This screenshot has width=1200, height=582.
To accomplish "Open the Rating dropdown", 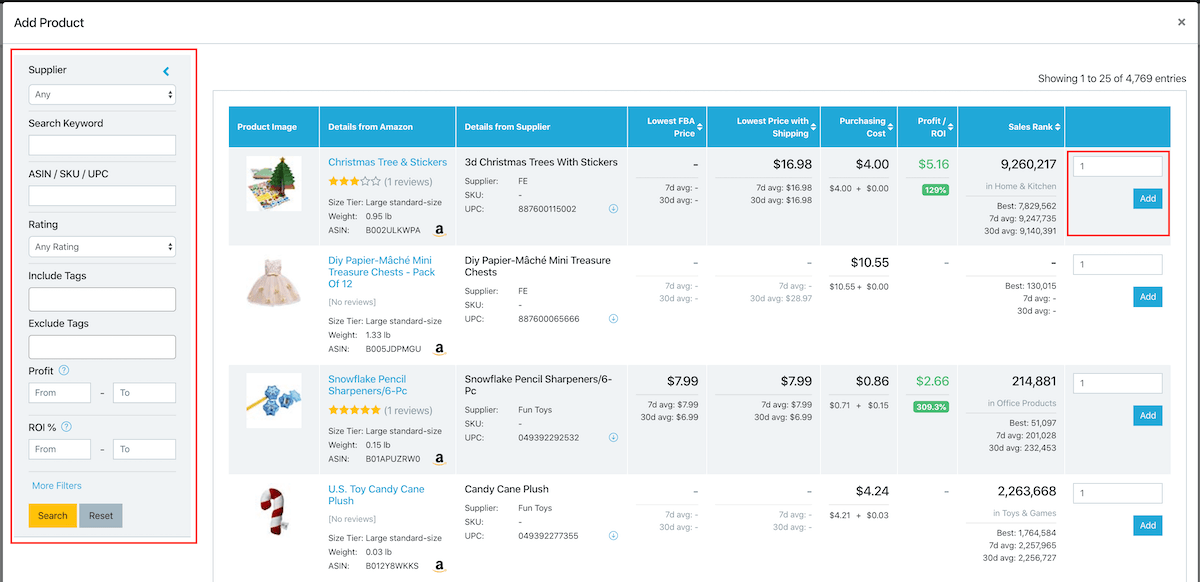I will coord(102,246).
